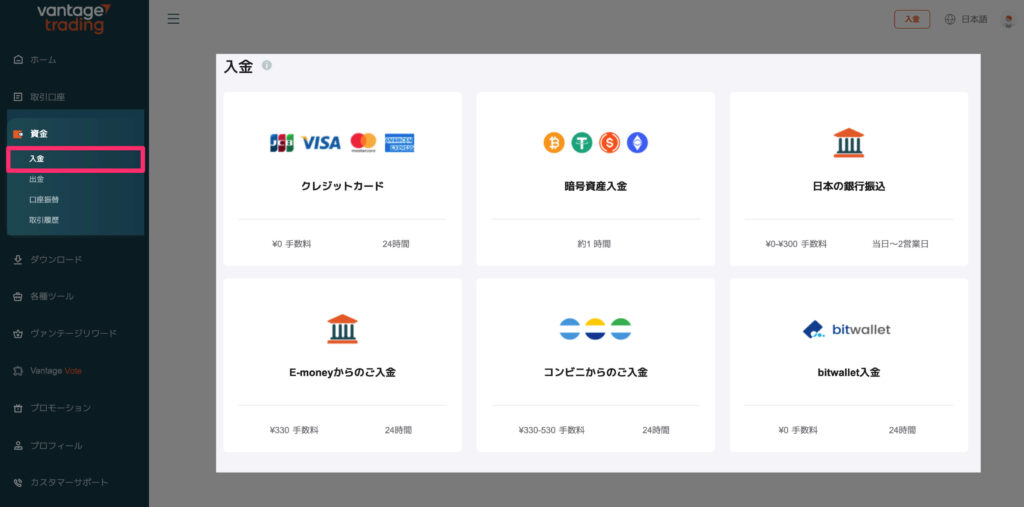
Task: Click the プロフィール person icon
Action: tap(18, 446)
